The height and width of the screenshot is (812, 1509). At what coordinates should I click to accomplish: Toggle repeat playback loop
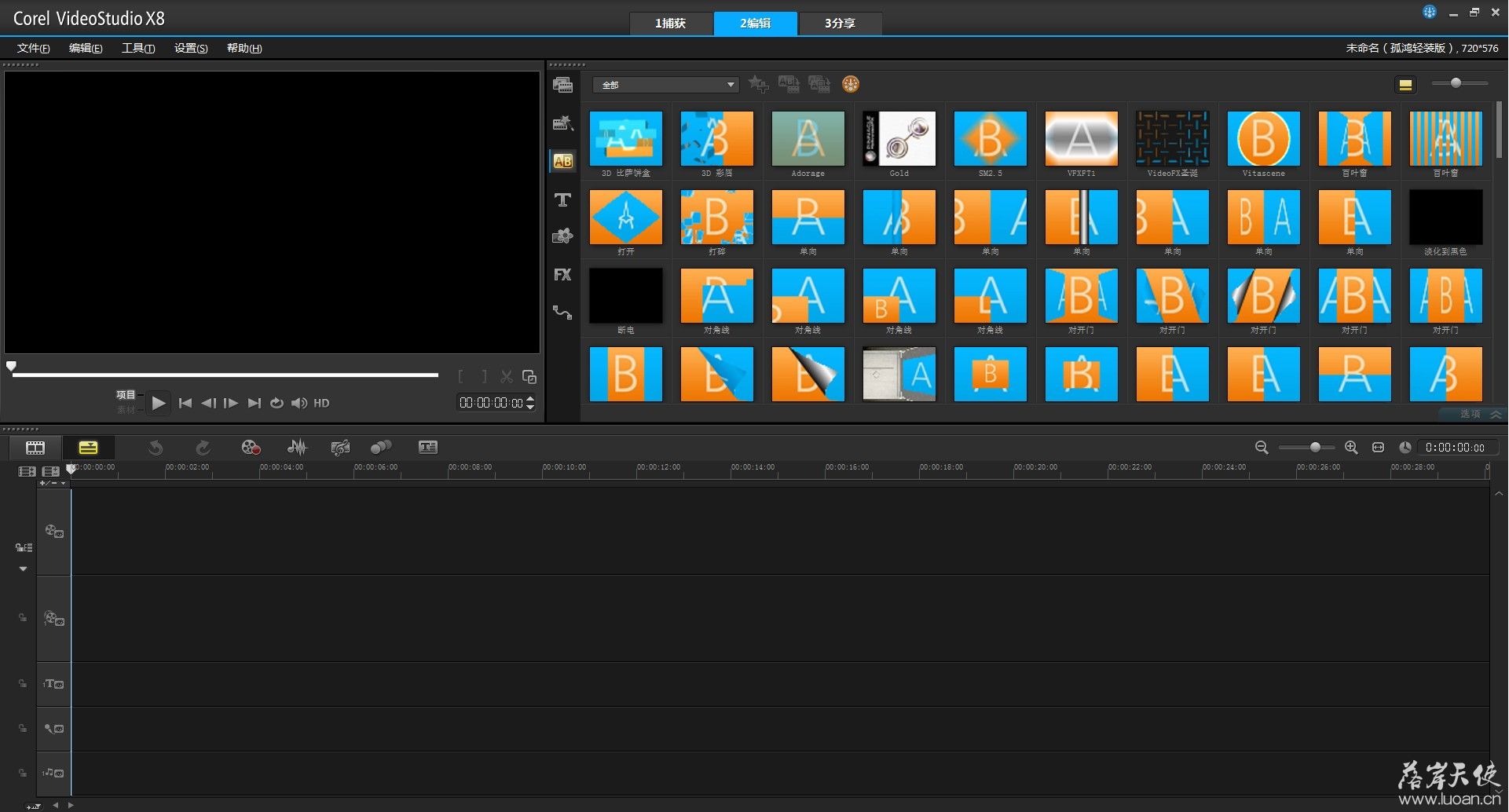(277, 403)
